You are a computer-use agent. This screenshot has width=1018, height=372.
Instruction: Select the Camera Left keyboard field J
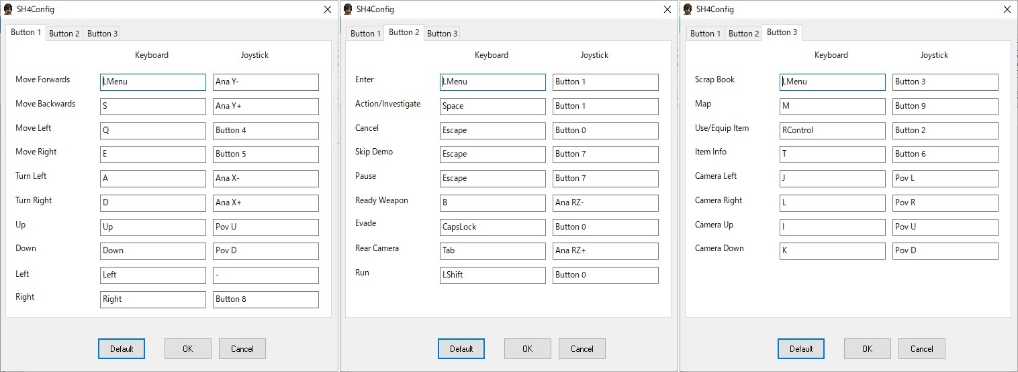click(833, 179)
